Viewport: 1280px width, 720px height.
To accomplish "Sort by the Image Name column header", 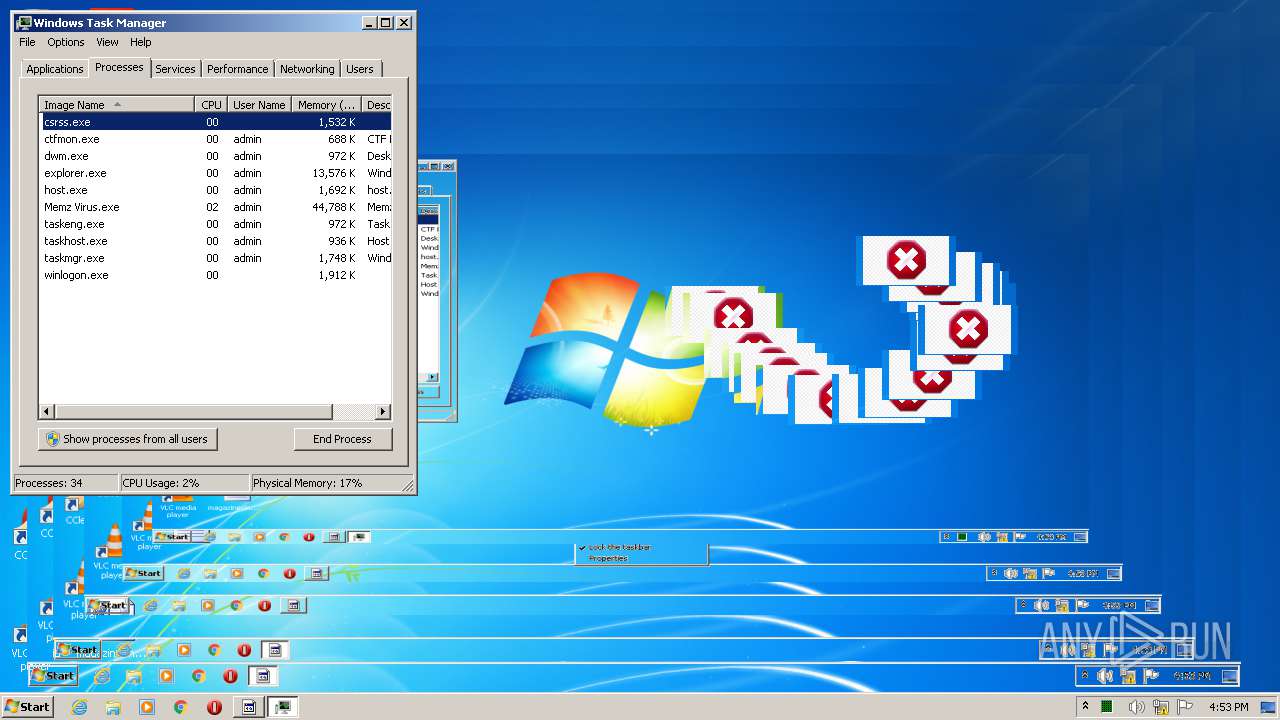I will click(x=116, y=104).
